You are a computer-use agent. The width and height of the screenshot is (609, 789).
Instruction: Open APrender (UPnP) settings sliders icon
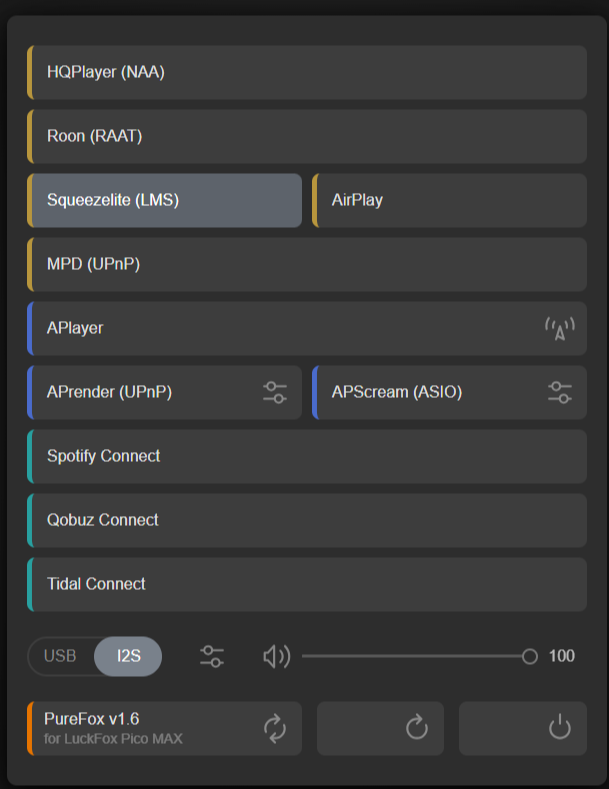[x=275, y=392]
